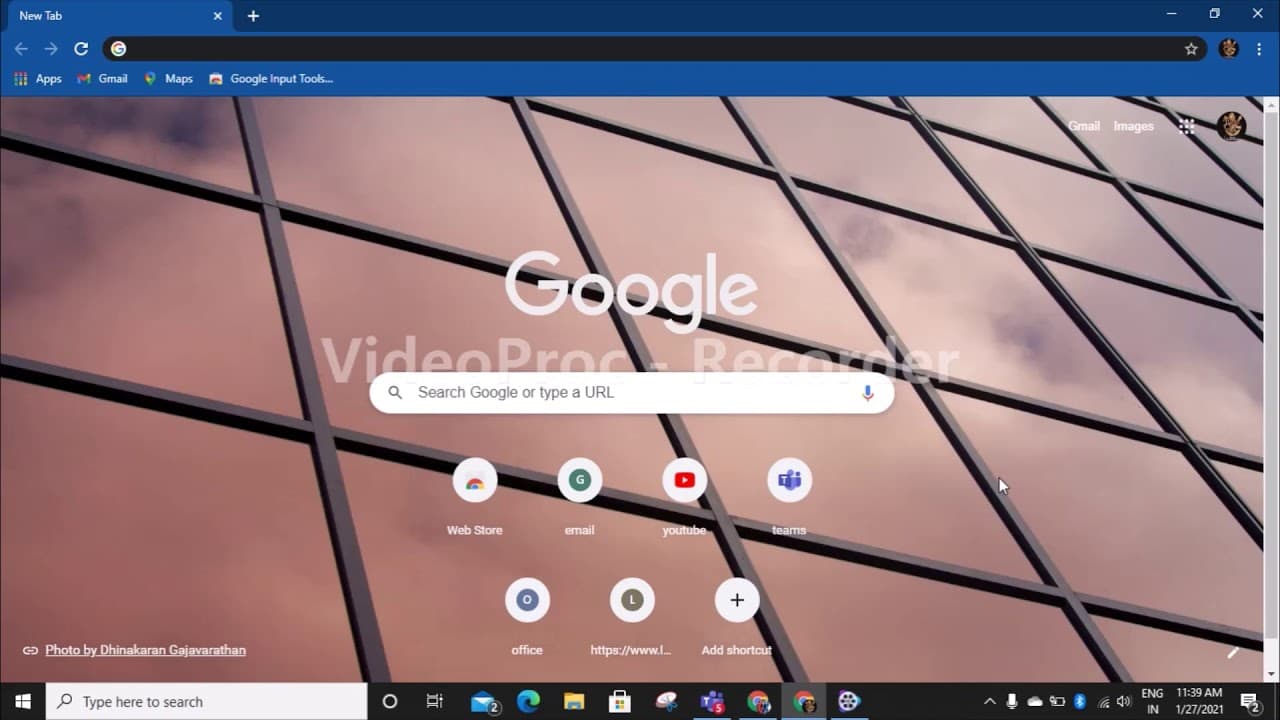This screenshot has width=1280, height=720.
Task: Open the film reel recorder app in taskbar
Action: point(849,701)
